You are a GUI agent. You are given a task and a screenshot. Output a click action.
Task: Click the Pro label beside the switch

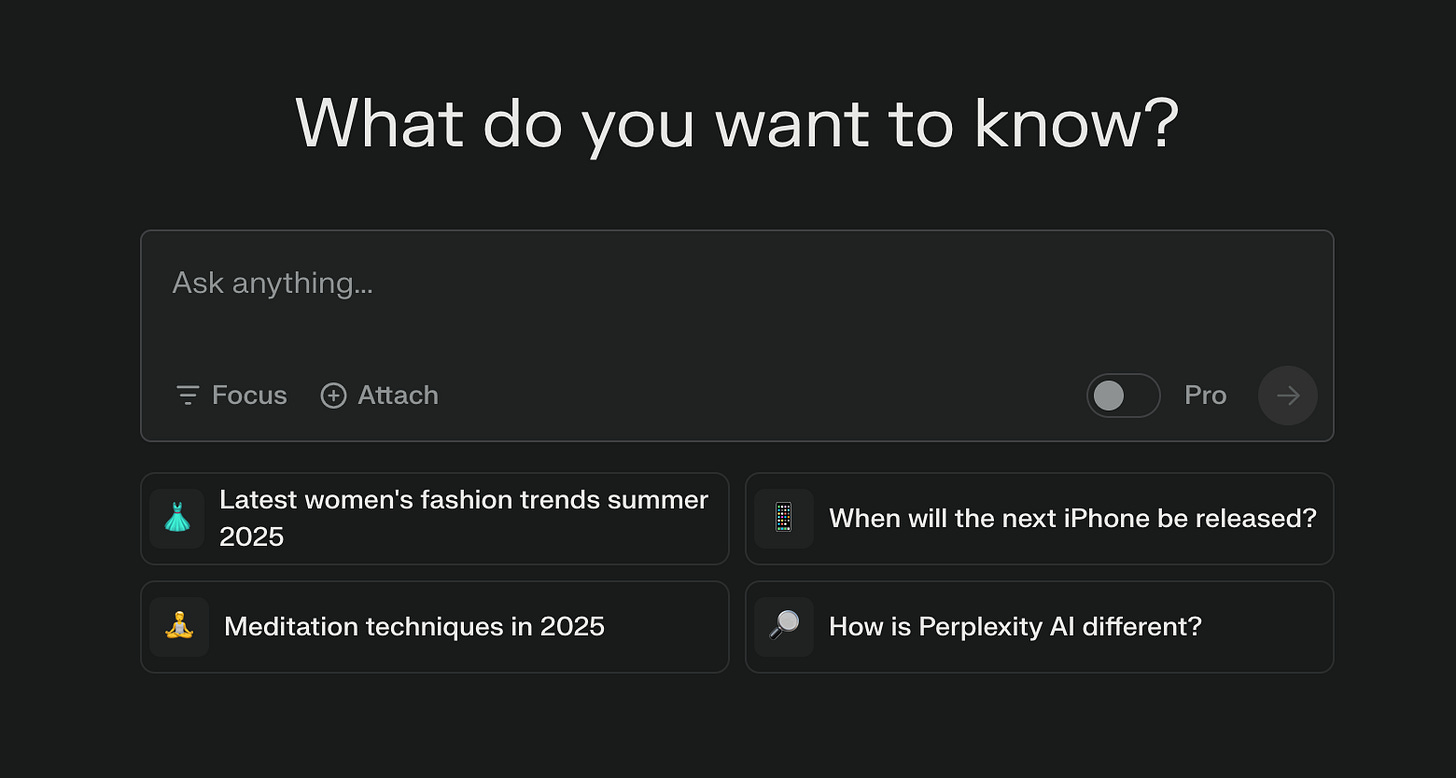pos(1205,395)
